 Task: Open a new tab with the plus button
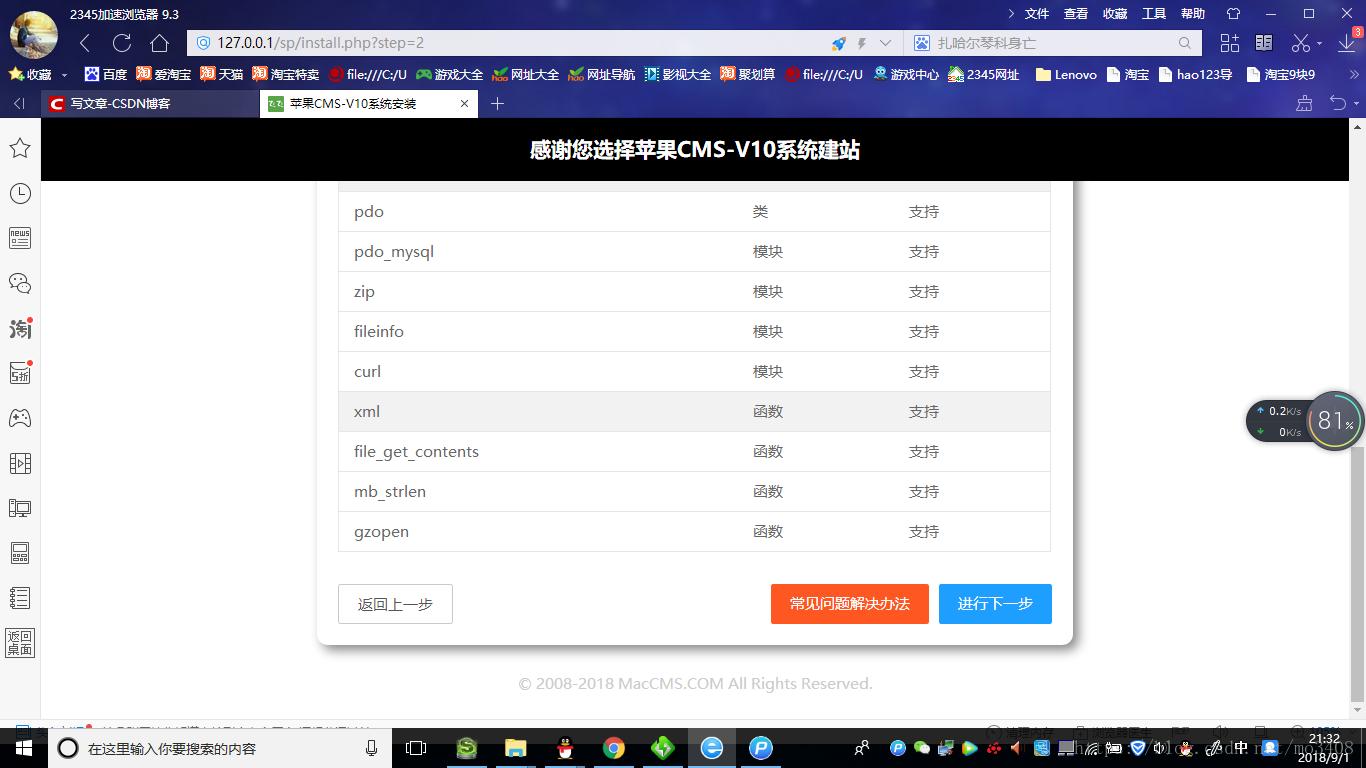coord(497,103)
